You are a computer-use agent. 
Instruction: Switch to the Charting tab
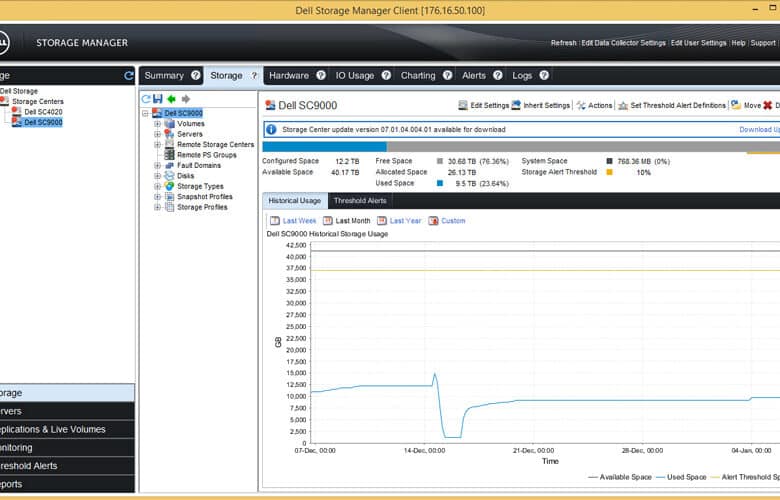(x=418, y=76)
